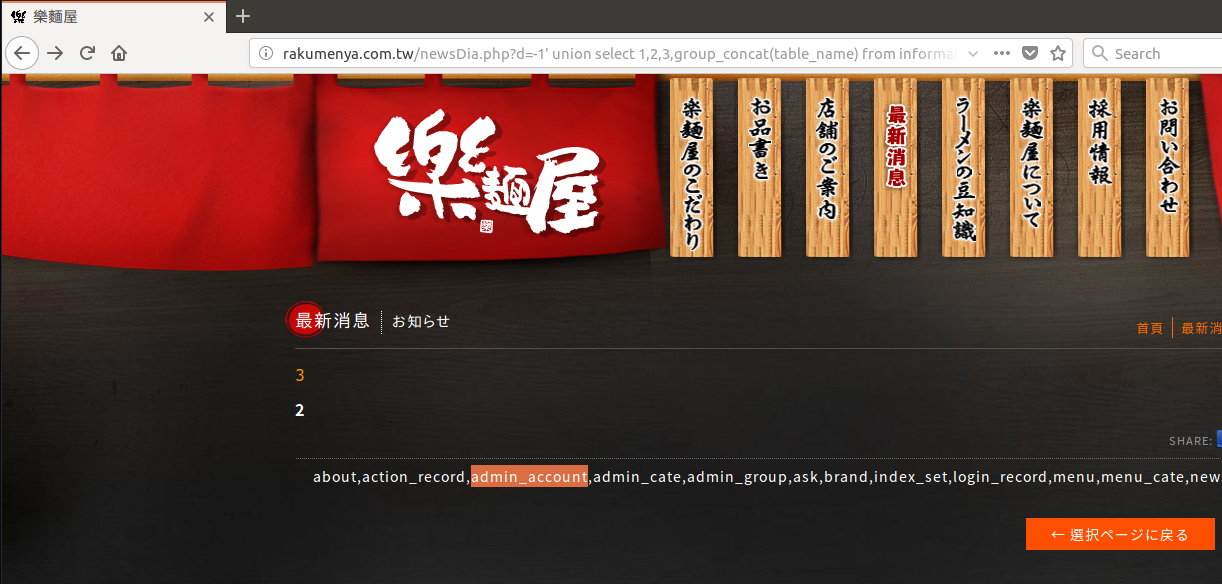Click the 選択ページに戻る button

1120,535
